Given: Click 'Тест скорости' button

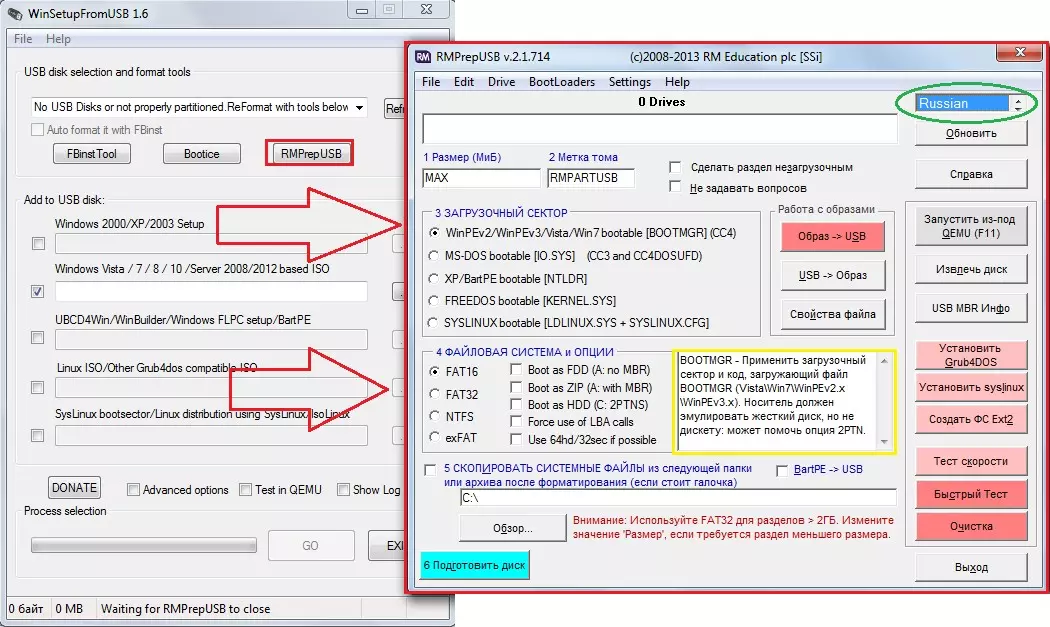Looking at the screenshot, I should pos(971,461).
